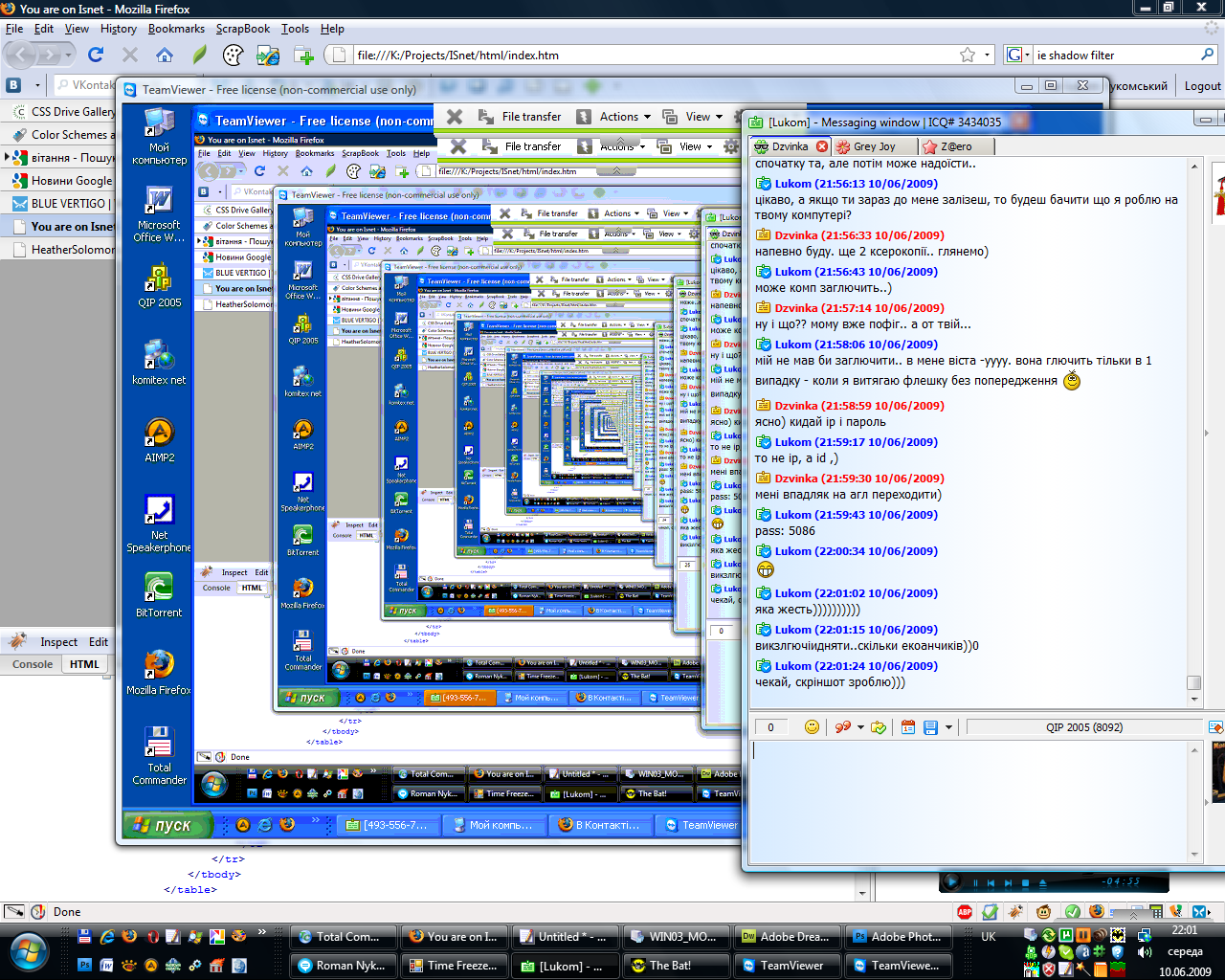Switch to Z@ero chat tab

tap(956, 146)
